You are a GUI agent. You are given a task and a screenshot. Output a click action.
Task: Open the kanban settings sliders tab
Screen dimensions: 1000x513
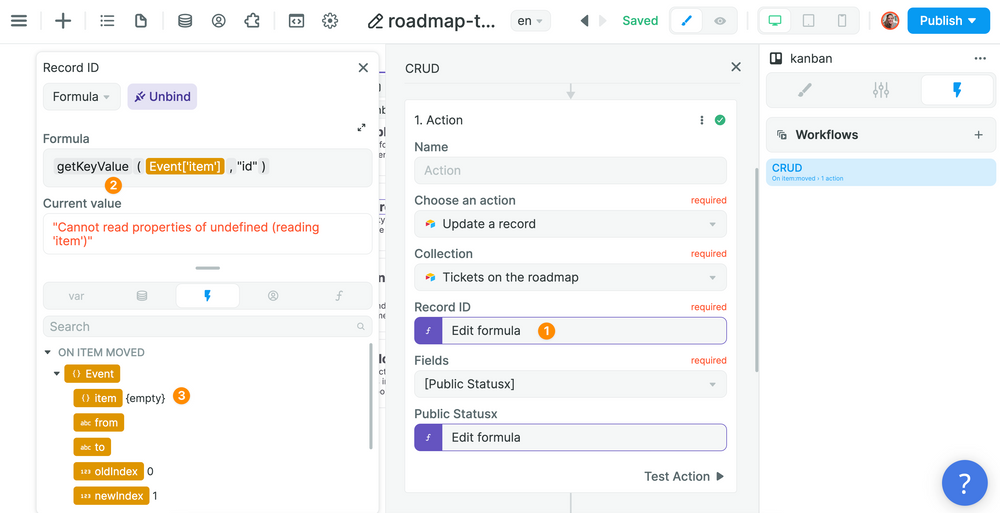tap(880, 91)
